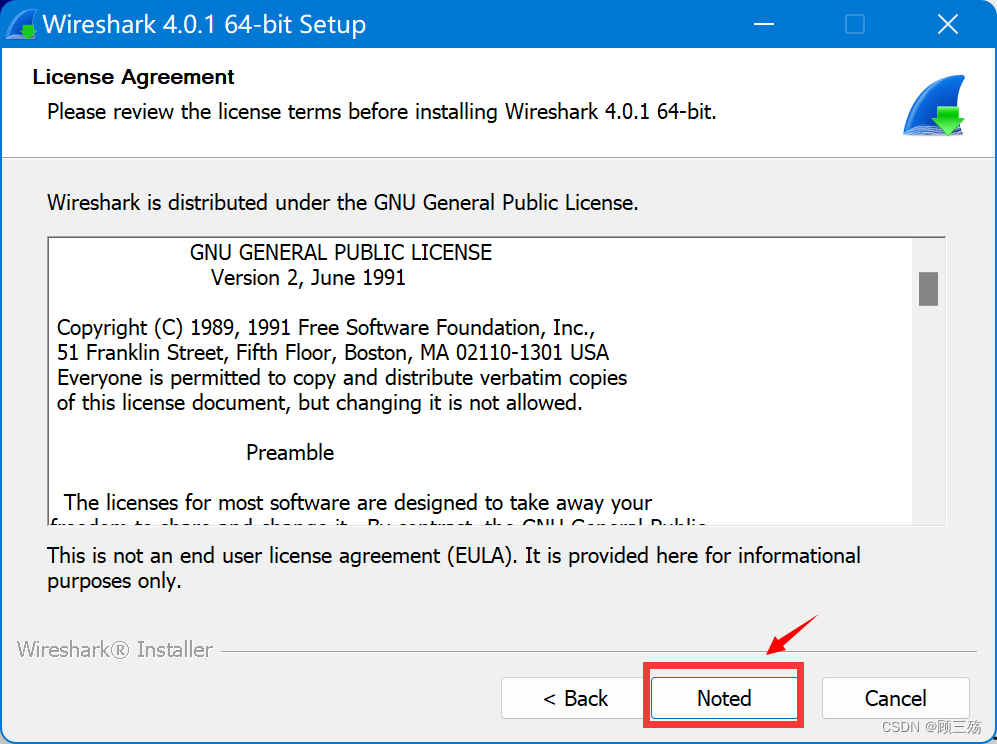This screenshot has height=744, width=997.
Task: Click the "Wireshark 4.0.1 64-bit Setup" window title
Action: (204, 25)
